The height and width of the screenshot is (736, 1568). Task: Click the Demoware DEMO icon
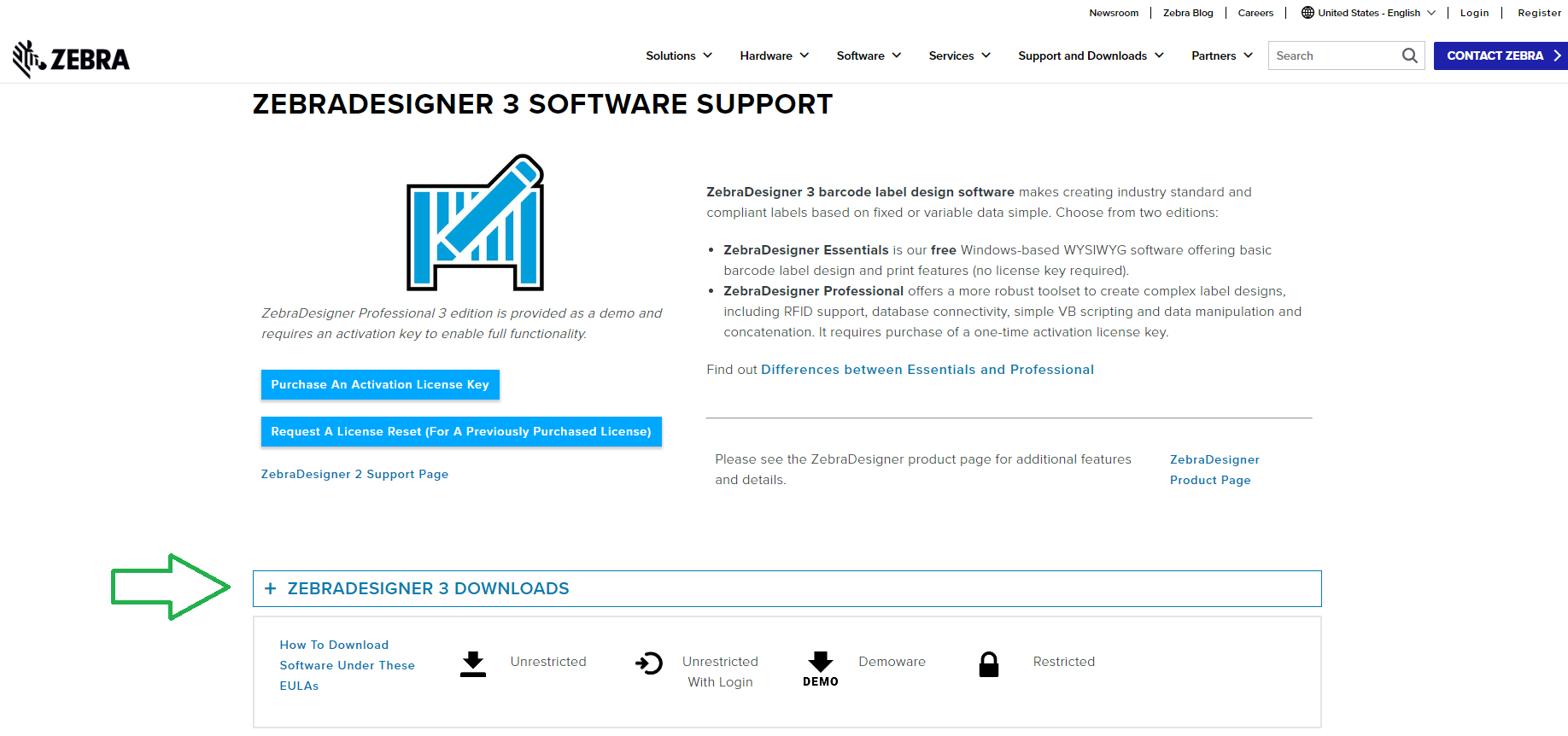(821, 669)
